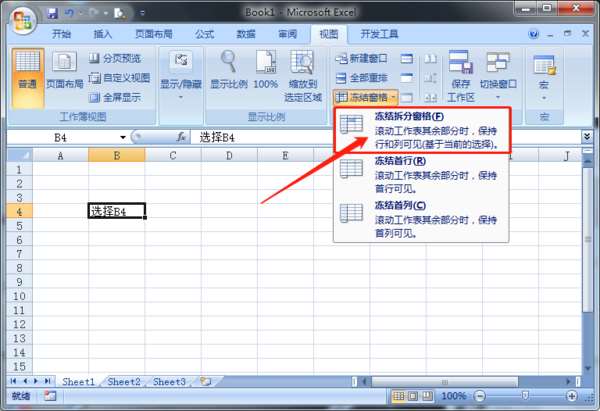Select column A header
This screenshot has height=411, width=600.
pos(60,155)
